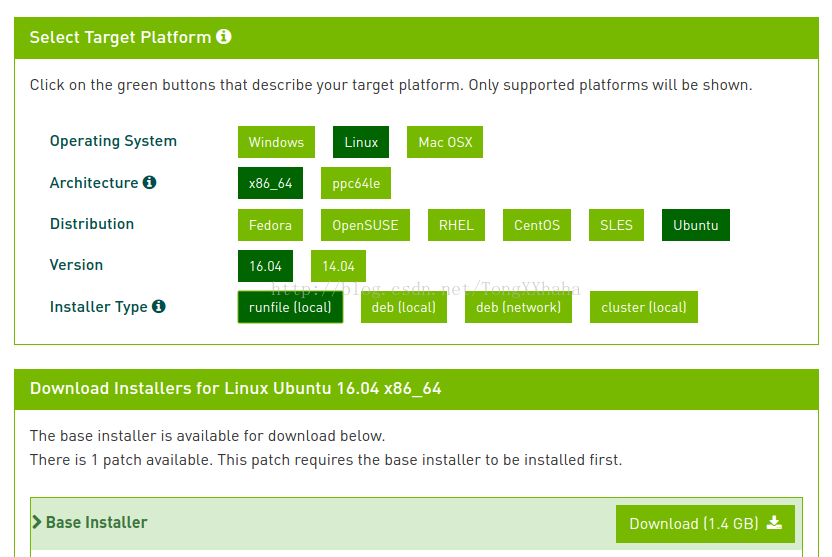The width and height of the screenshot is (832, 557).
Task: Click 'There is 1 patch available' line
Action: click(326, 460)
